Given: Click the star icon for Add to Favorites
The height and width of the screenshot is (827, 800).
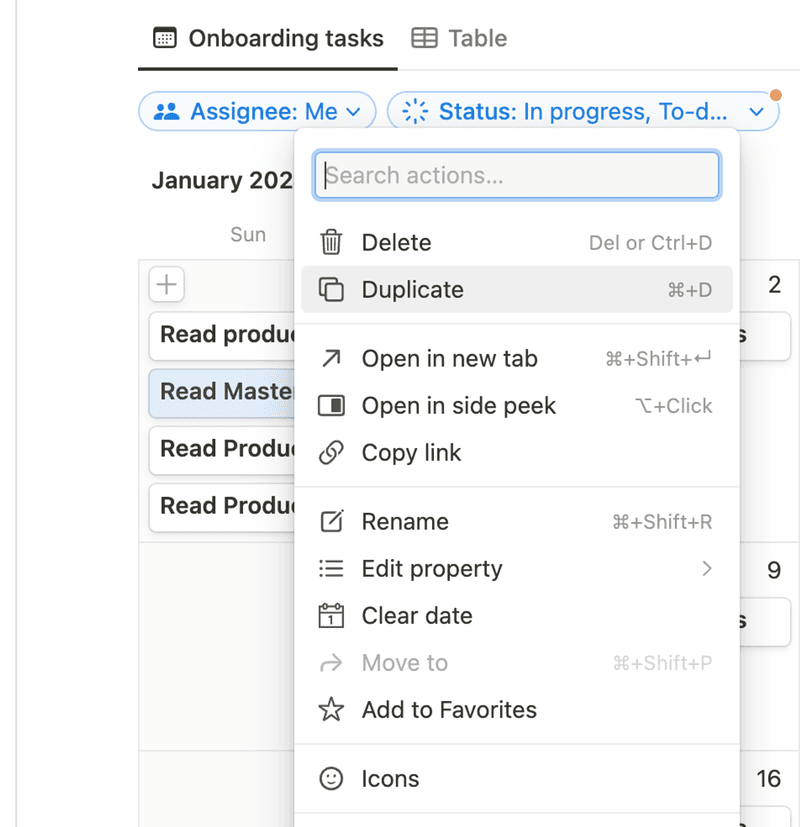Looking at the screenshot, I should coord(330,709).
